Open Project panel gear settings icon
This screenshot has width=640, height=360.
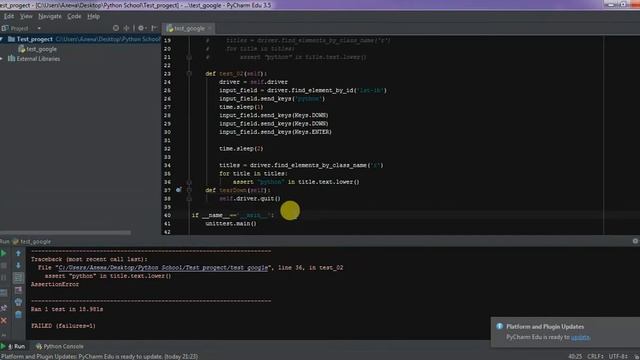point(141,28)
